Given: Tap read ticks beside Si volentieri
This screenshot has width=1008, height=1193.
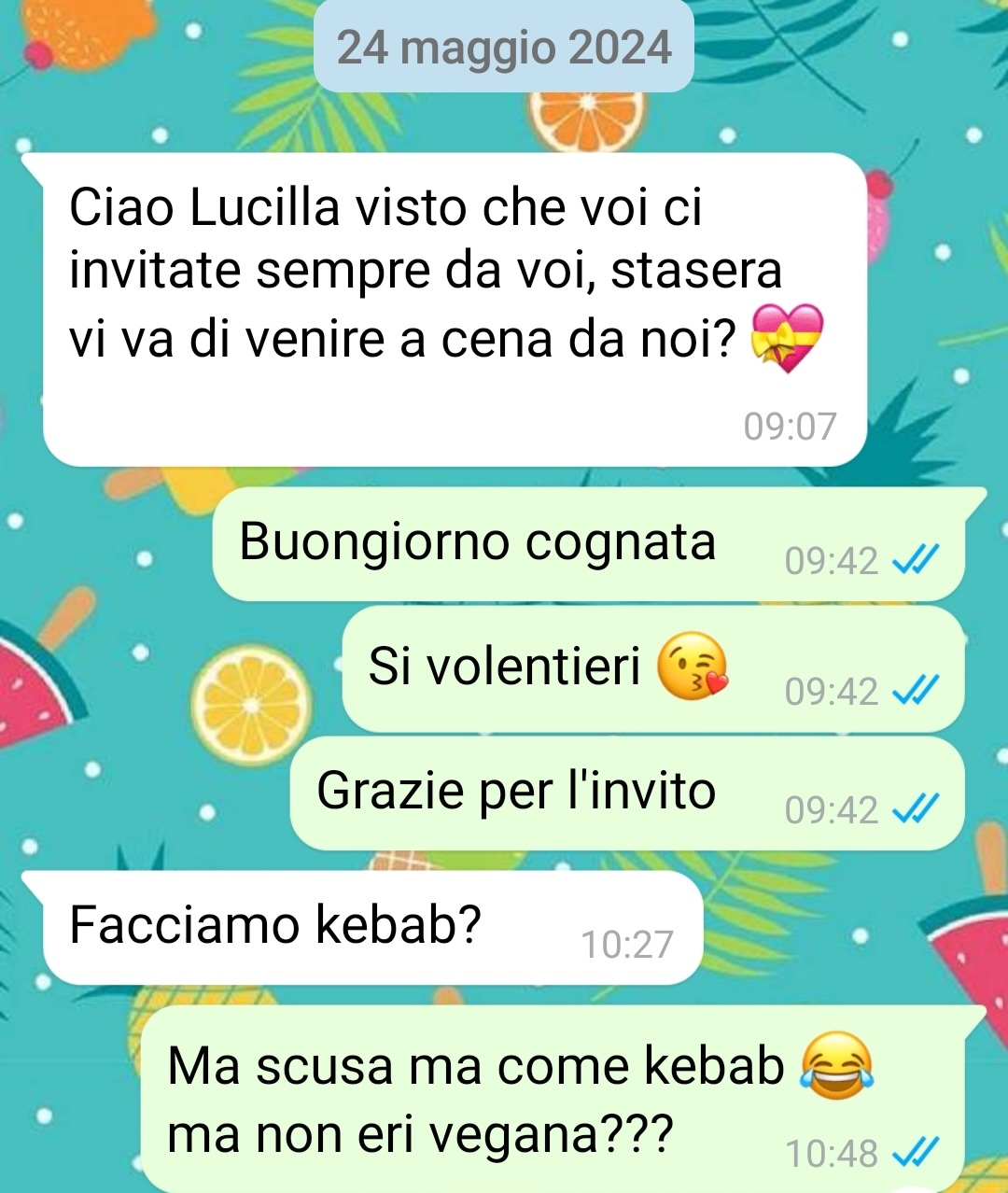Looking at the screenshot, I should 915,691.
